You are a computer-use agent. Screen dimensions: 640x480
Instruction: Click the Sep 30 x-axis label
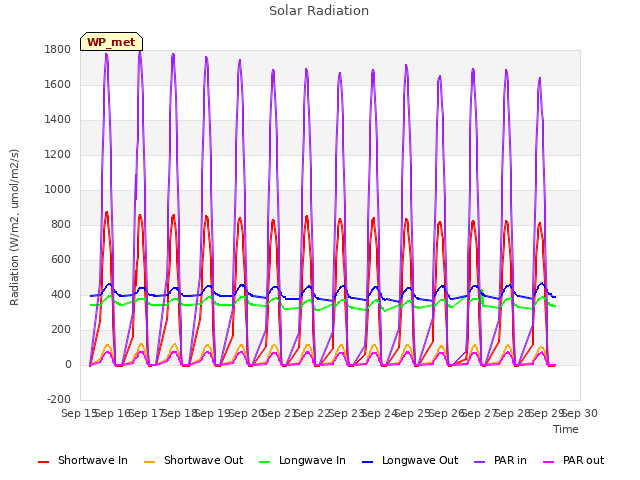580,413
